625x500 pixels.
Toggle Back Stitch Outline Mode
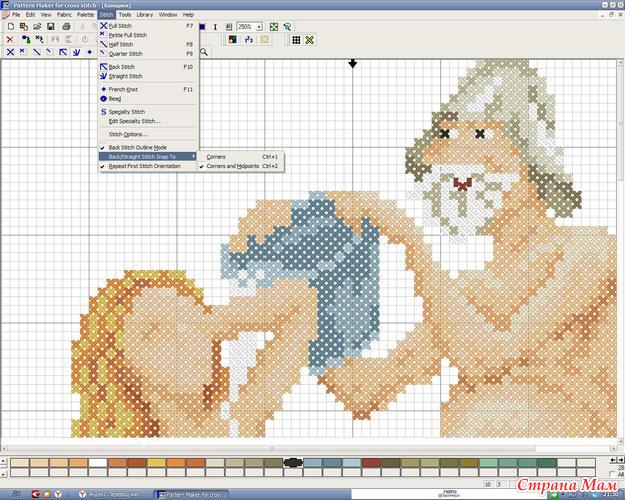point(138,148)
